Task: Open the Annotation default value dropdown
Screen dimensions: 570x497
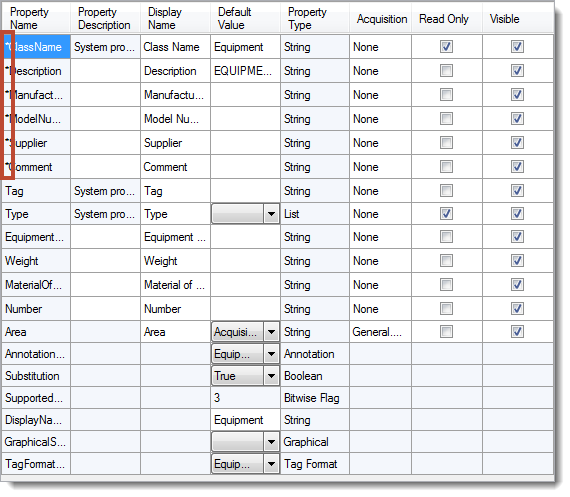Action: [271, 354]
